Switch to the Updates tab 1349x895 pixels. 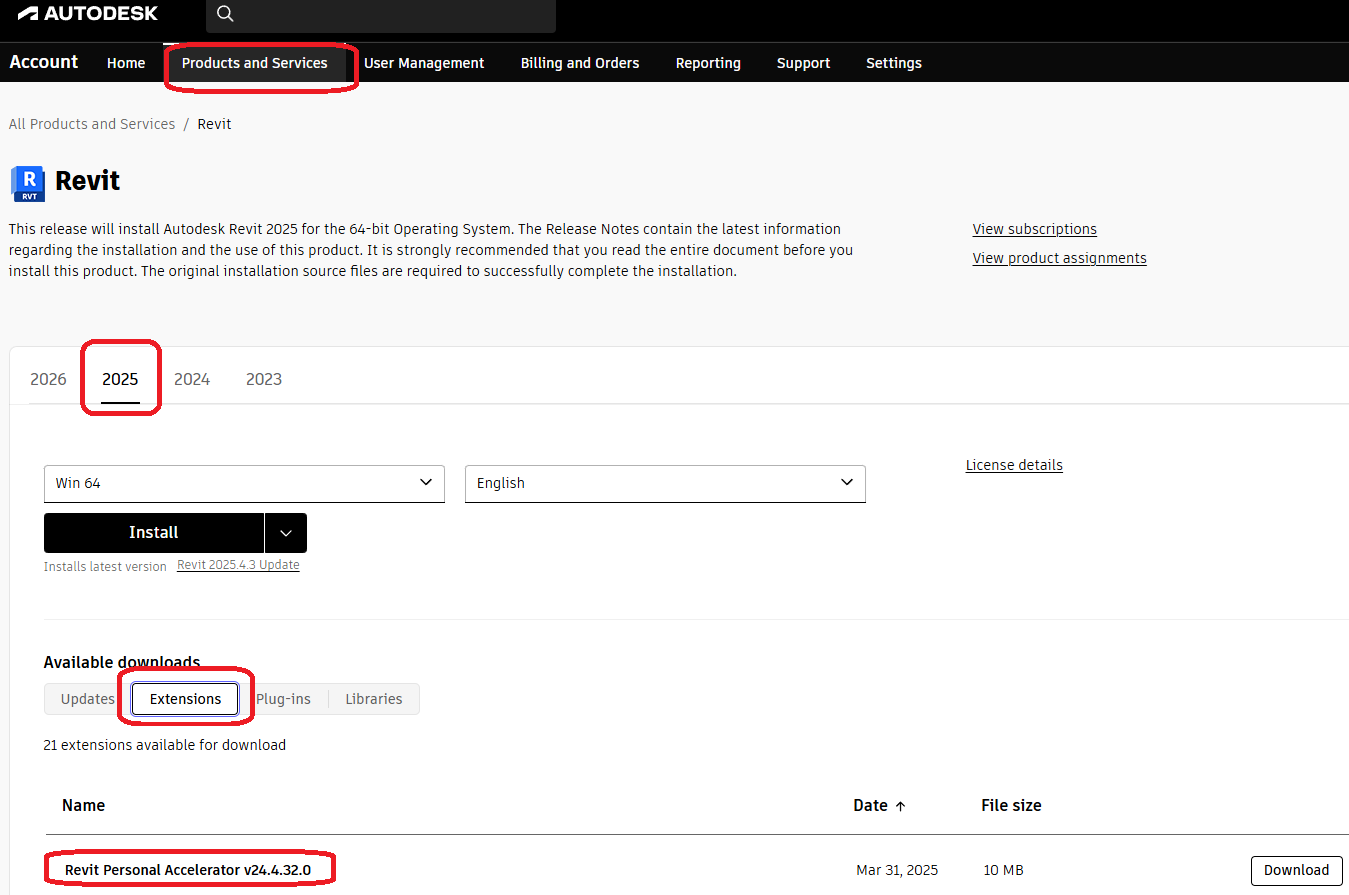87,698
